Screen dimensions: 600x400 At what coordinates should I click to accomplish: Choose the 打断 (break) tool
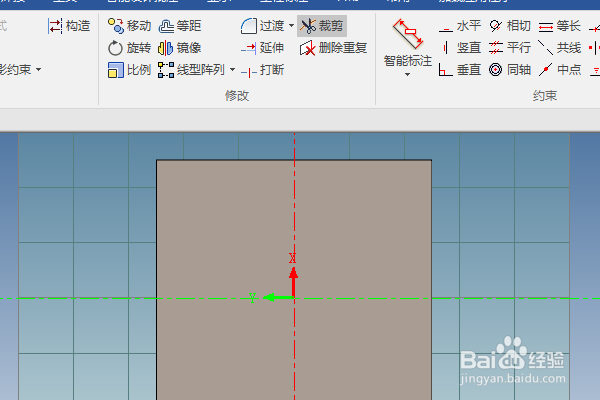pos(262,70)
